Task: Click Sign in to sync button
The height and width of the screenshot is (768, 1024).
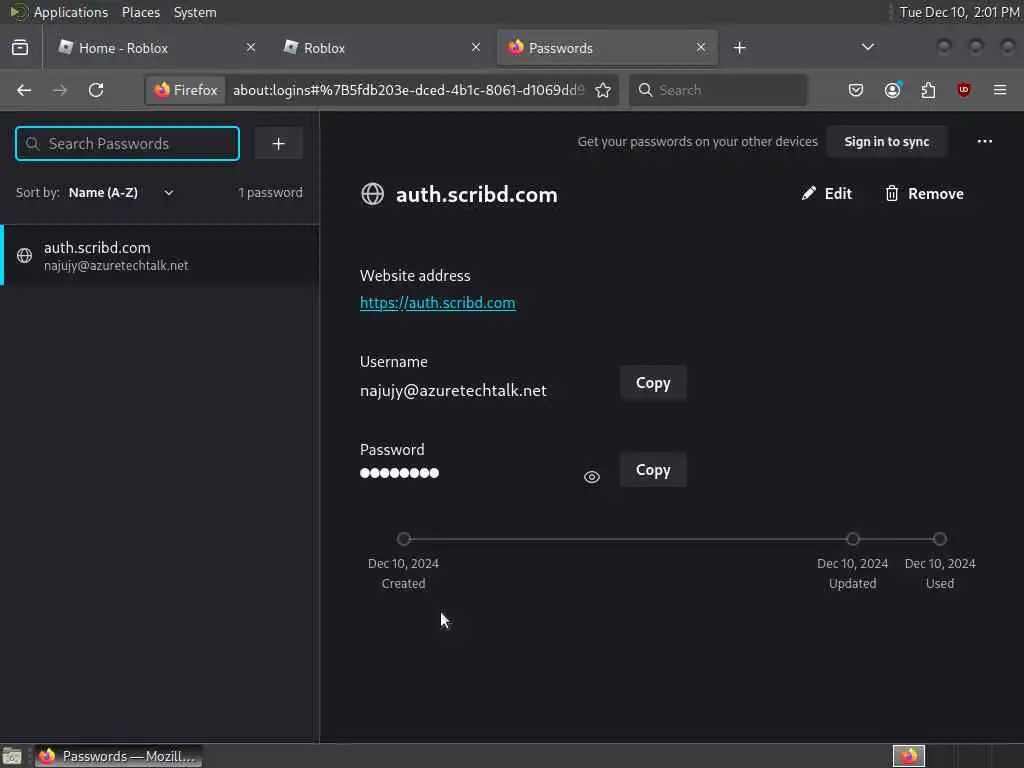Action: [x=886, y=142]
